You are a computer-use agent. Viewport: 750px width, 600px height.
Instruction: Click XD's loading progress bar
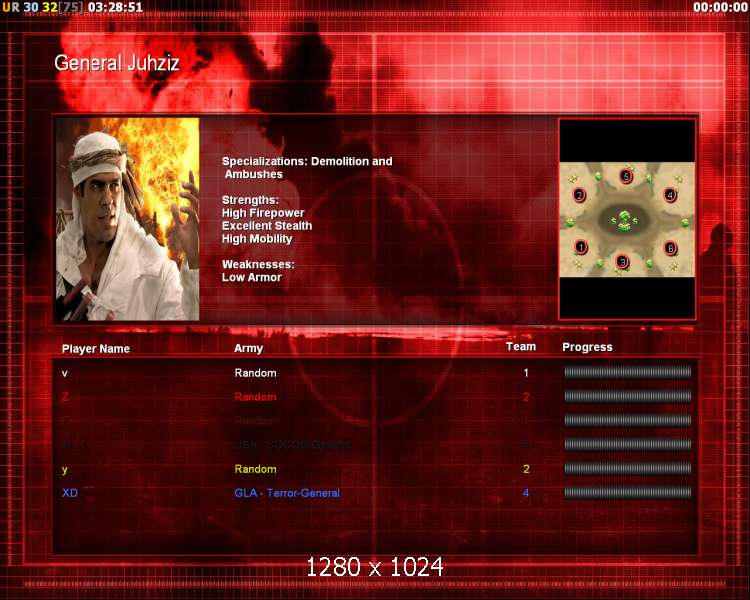click(628, 492)
